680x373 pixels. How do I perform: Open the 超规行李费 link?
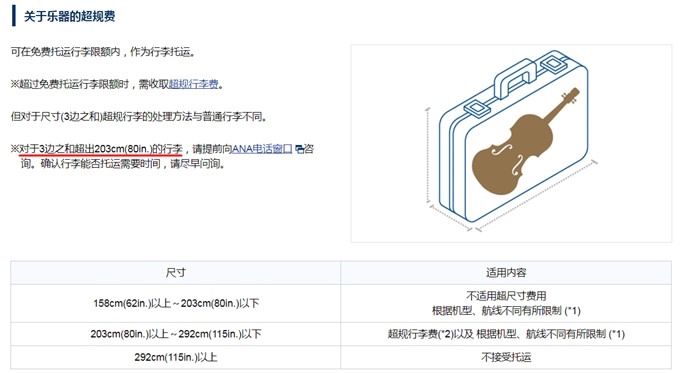pyautogui.click(x=193, y=84)
